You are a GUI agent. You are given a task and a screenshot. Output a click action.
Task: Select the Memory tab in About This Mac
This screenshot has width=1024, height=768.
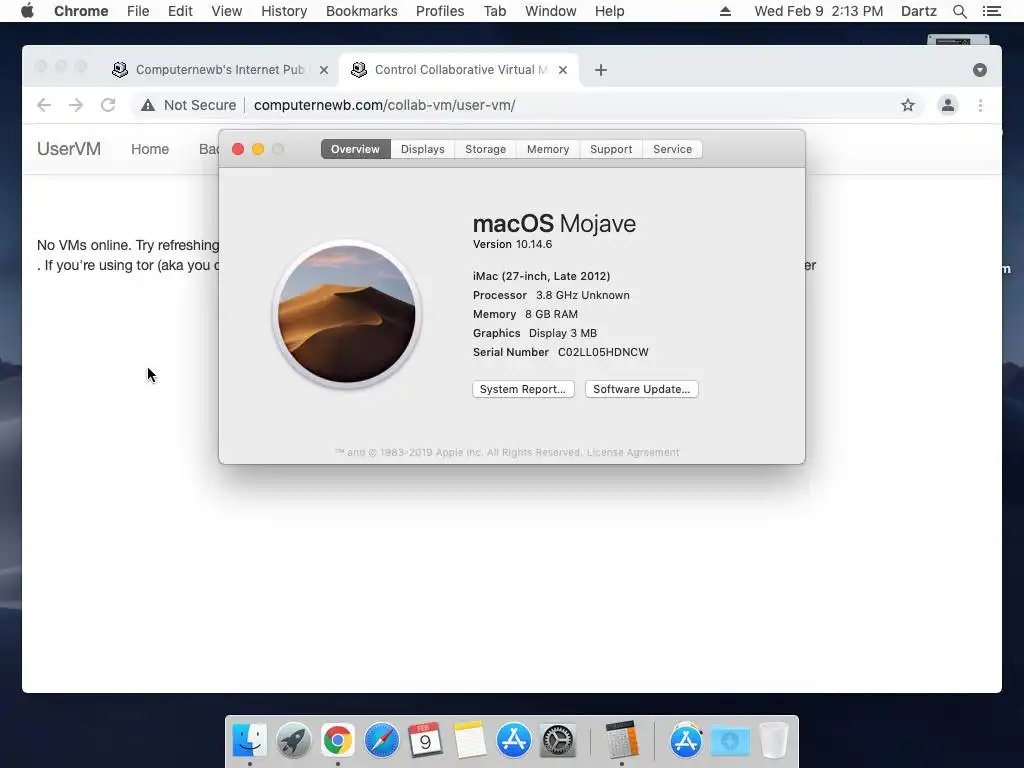pyautogui.click(x=548, y=149)
